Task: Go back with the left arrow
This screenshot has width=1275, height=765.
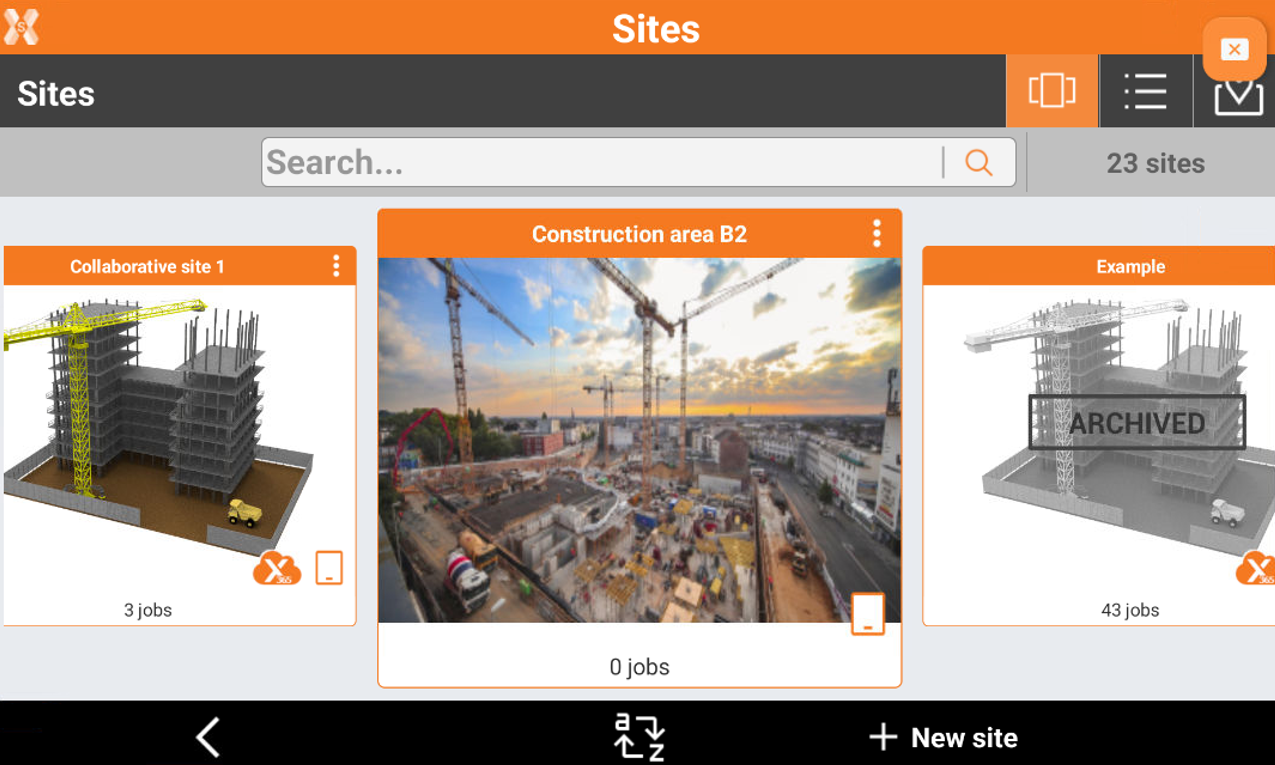Action: (208, 737)
